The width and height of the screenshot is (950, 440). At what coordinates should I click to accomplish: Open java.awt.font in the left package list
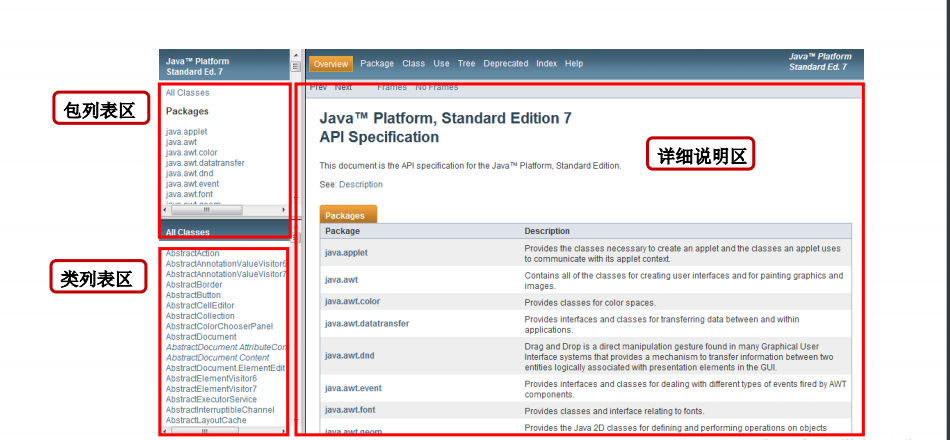[189, 194]
